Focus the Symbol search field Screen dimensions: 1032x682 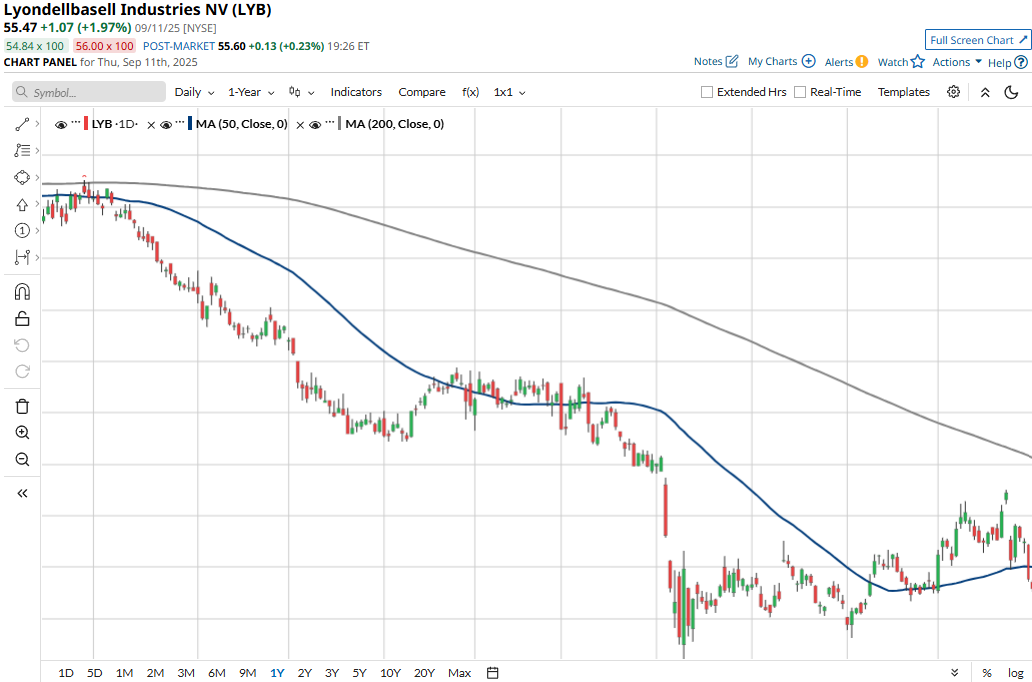(x=89, y=92)
